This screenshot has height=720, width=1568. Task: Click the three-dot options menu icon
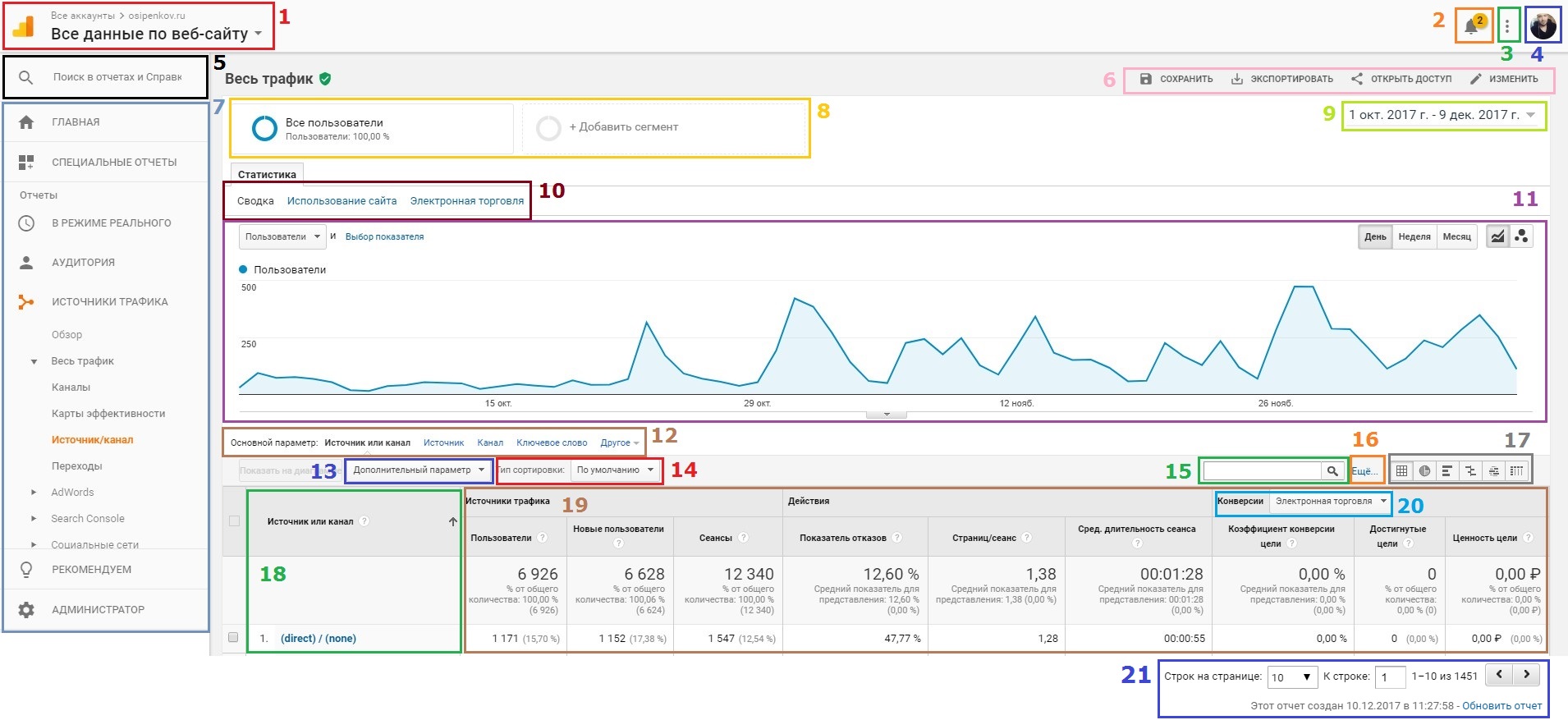point(1507,27)
